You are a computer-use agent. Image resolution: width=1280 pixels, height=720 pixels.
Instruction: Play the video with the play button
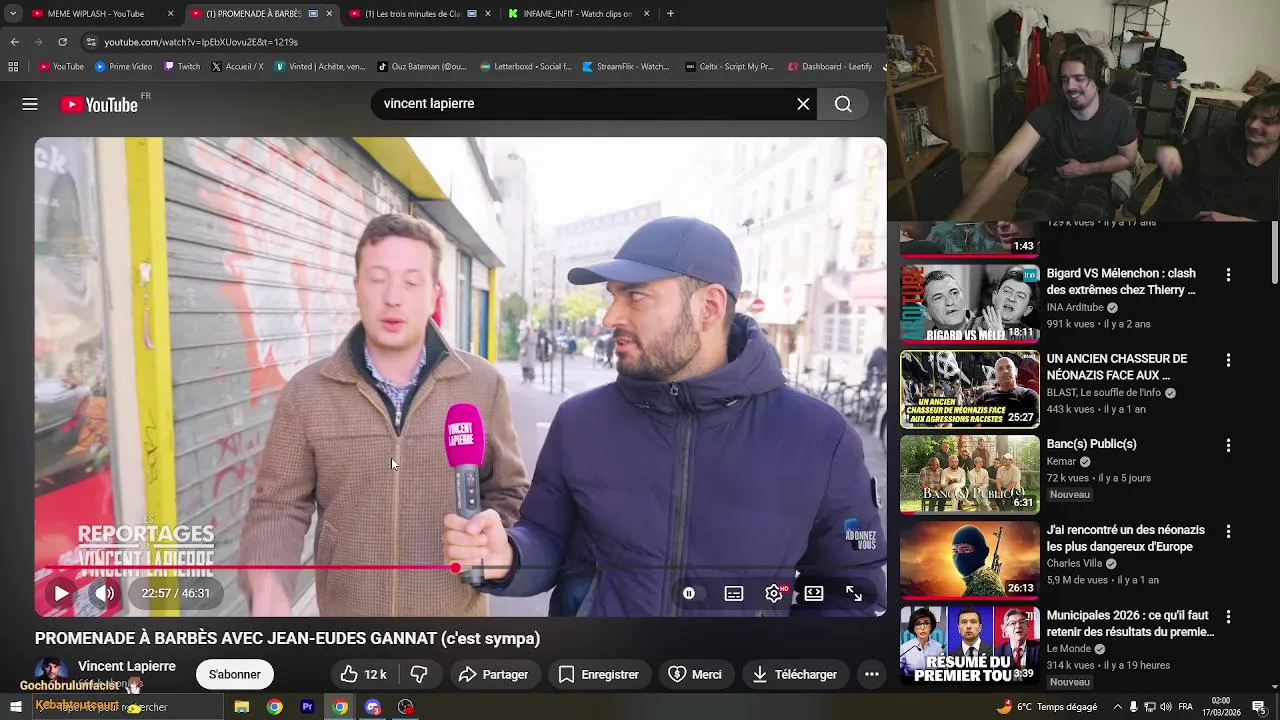coord(61,593)
